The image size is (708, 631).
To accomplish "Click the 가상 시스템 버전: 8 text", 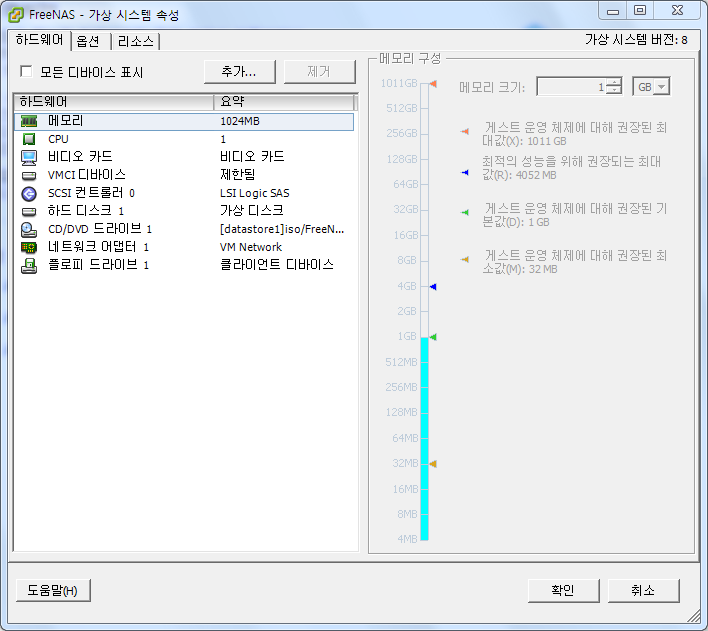I will 636,40.
